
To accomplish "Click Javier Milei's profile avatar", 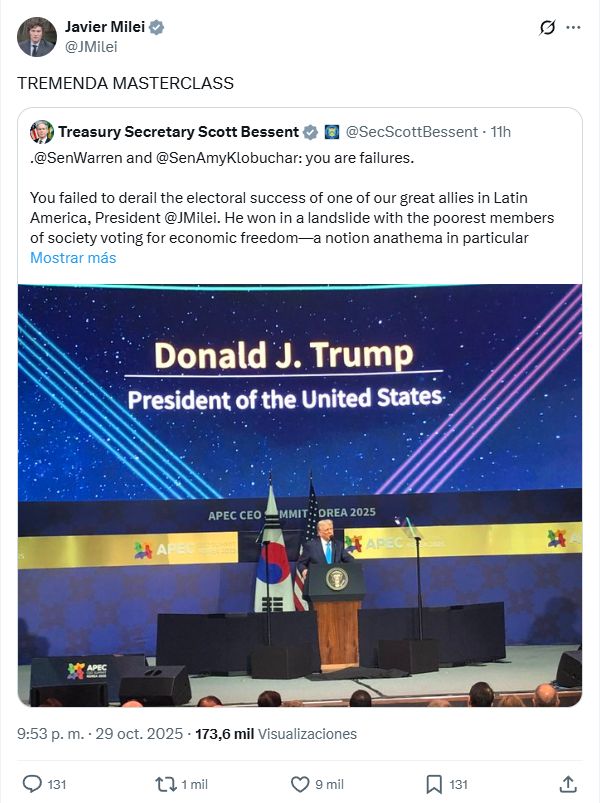I will point(37,37).
